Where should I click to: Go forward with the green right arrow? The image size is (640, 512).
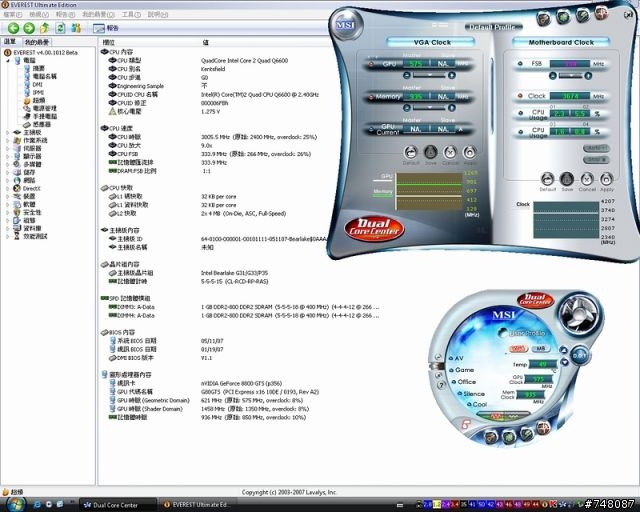[29, 28]
